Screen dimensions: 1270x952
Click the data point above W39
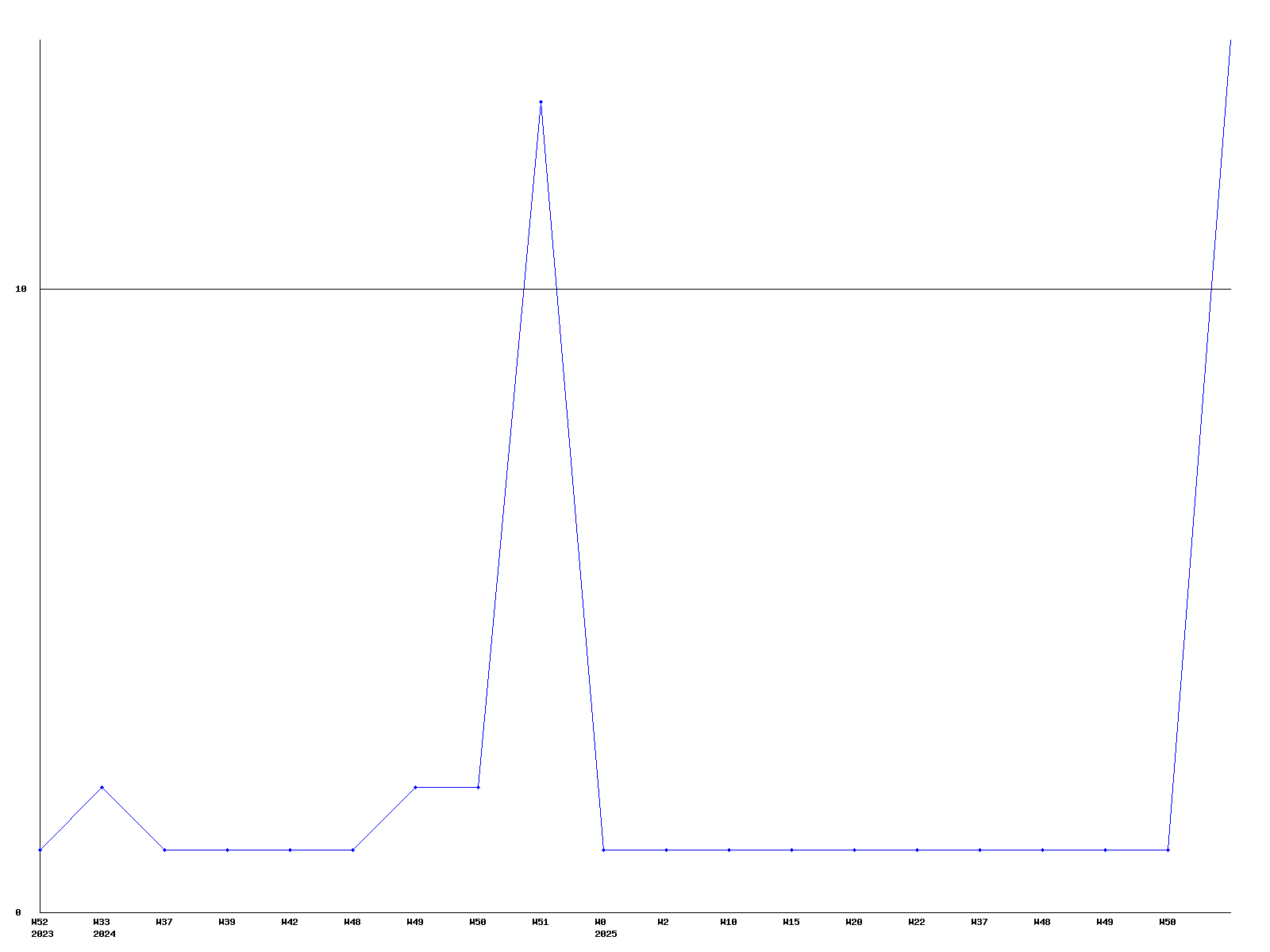227,850
